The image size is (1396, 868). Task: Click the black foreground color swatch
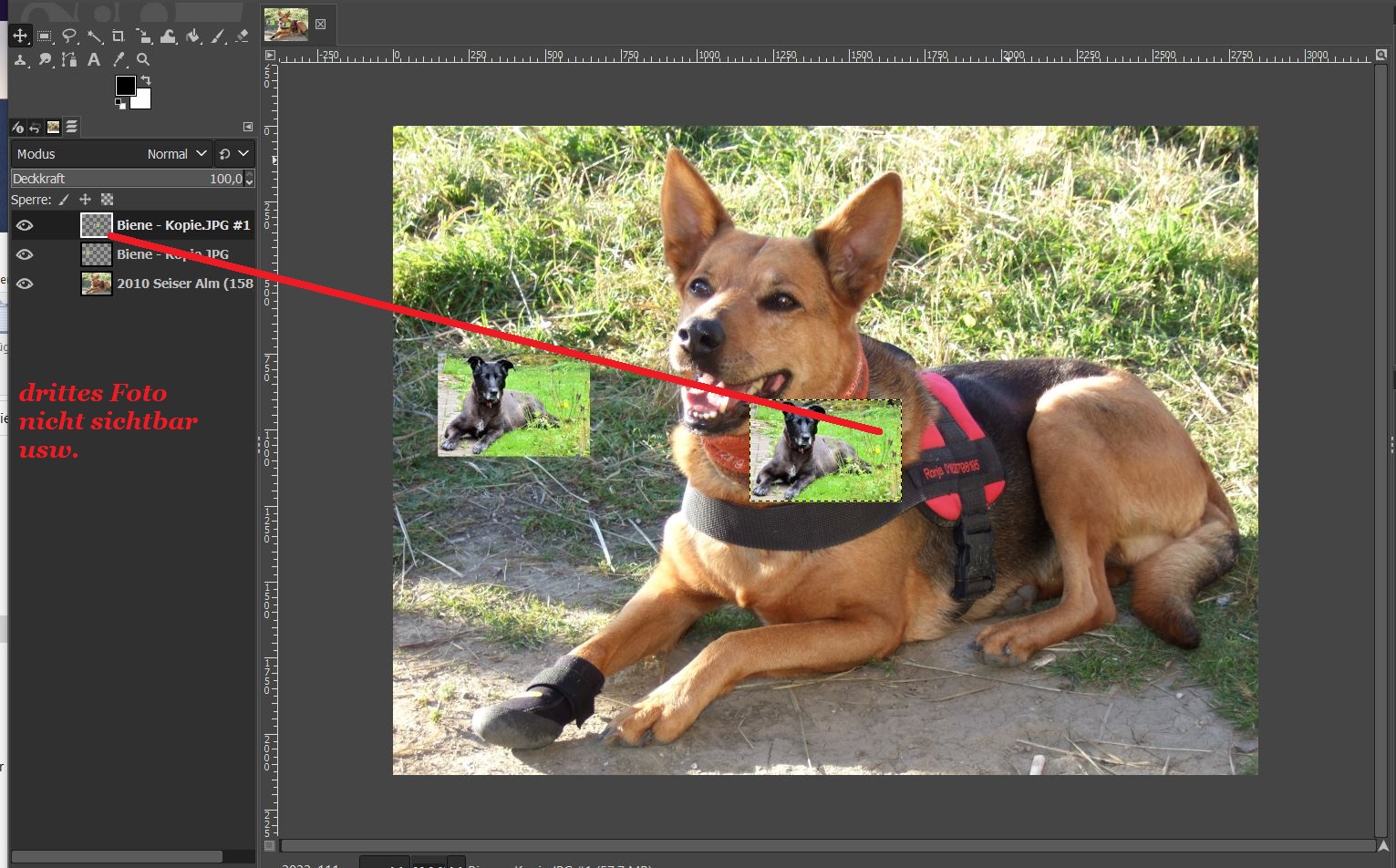[125, 86]
